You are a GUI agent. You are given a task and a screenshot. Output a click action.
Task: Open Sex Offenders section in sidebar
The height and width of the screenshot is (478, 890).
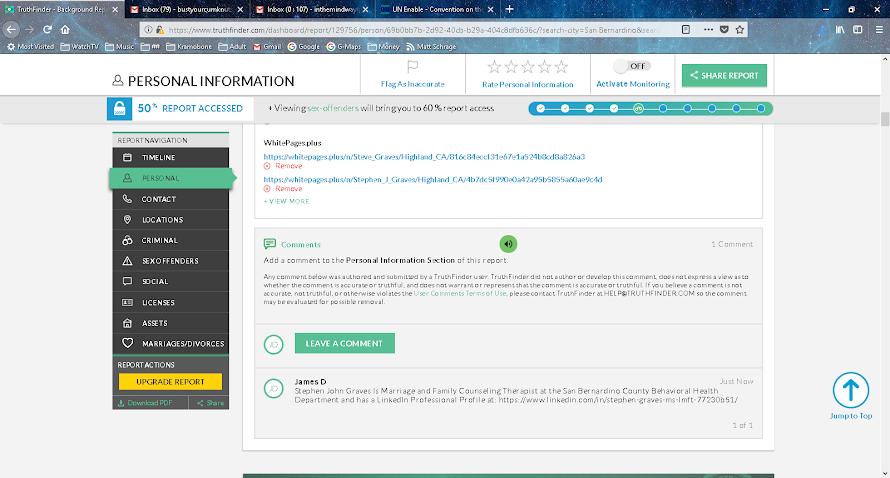pos(170,261)
